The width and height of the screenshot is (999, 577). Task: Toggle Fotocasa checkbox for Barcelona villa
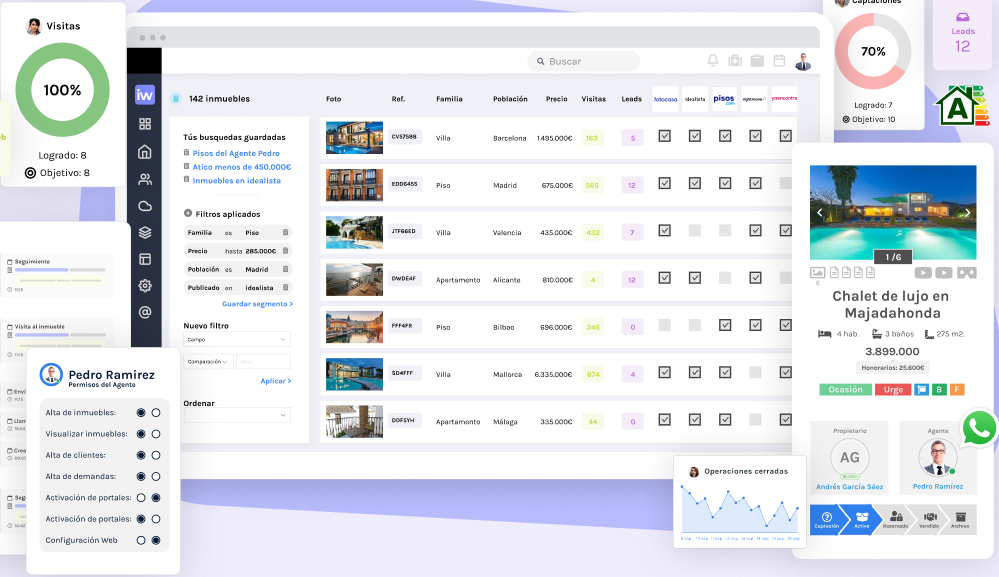(x=664, y=136)
